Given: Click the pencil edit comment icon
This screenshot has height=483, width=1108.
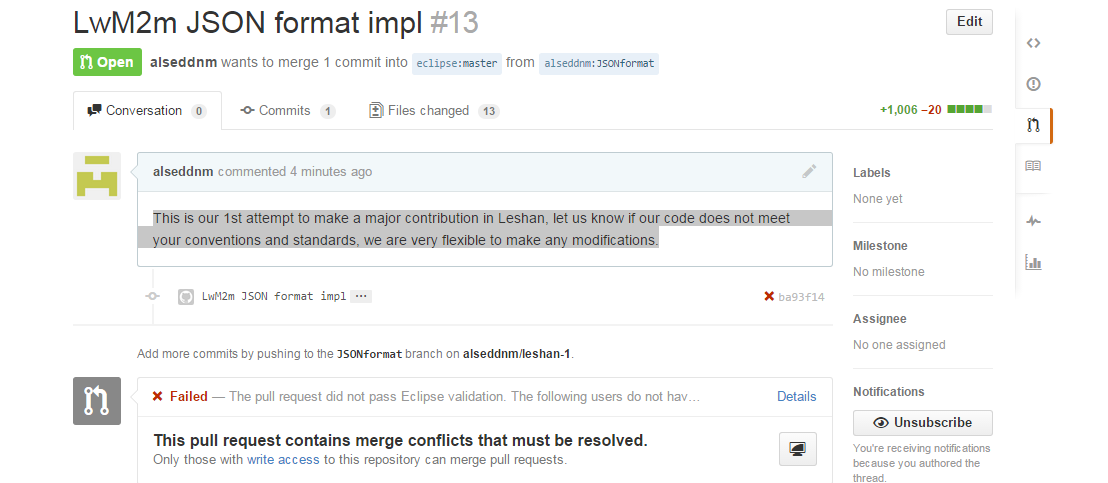Looking at the screenshot, I should click(810, 171).
